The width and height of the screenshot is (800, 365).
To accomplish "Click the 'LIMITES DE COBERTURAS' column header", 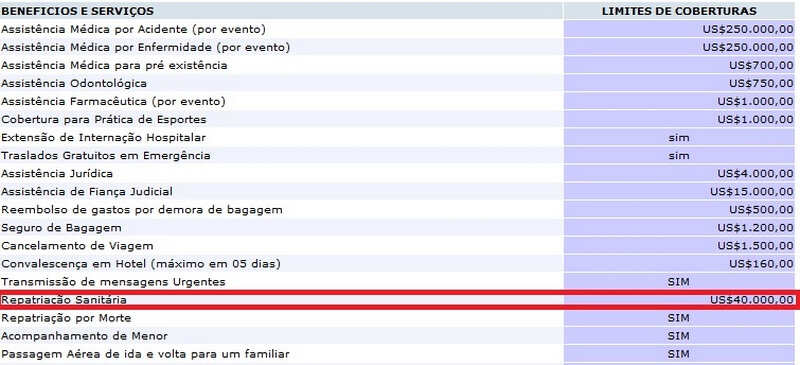I will 679,11.
